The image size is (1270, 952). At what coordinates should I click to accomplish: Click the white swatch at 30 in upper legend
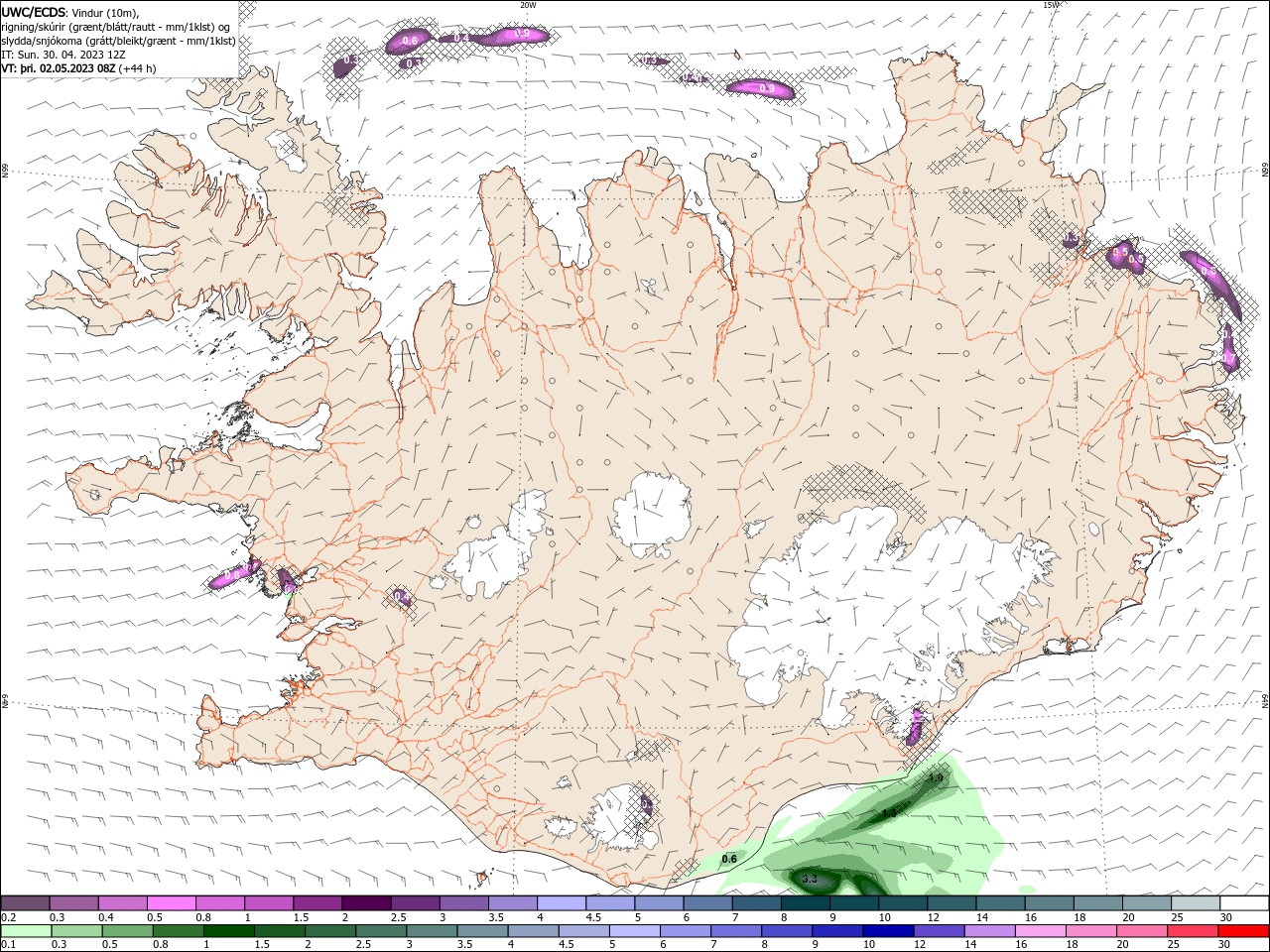pyautogui.click(x=1244, y=902)
